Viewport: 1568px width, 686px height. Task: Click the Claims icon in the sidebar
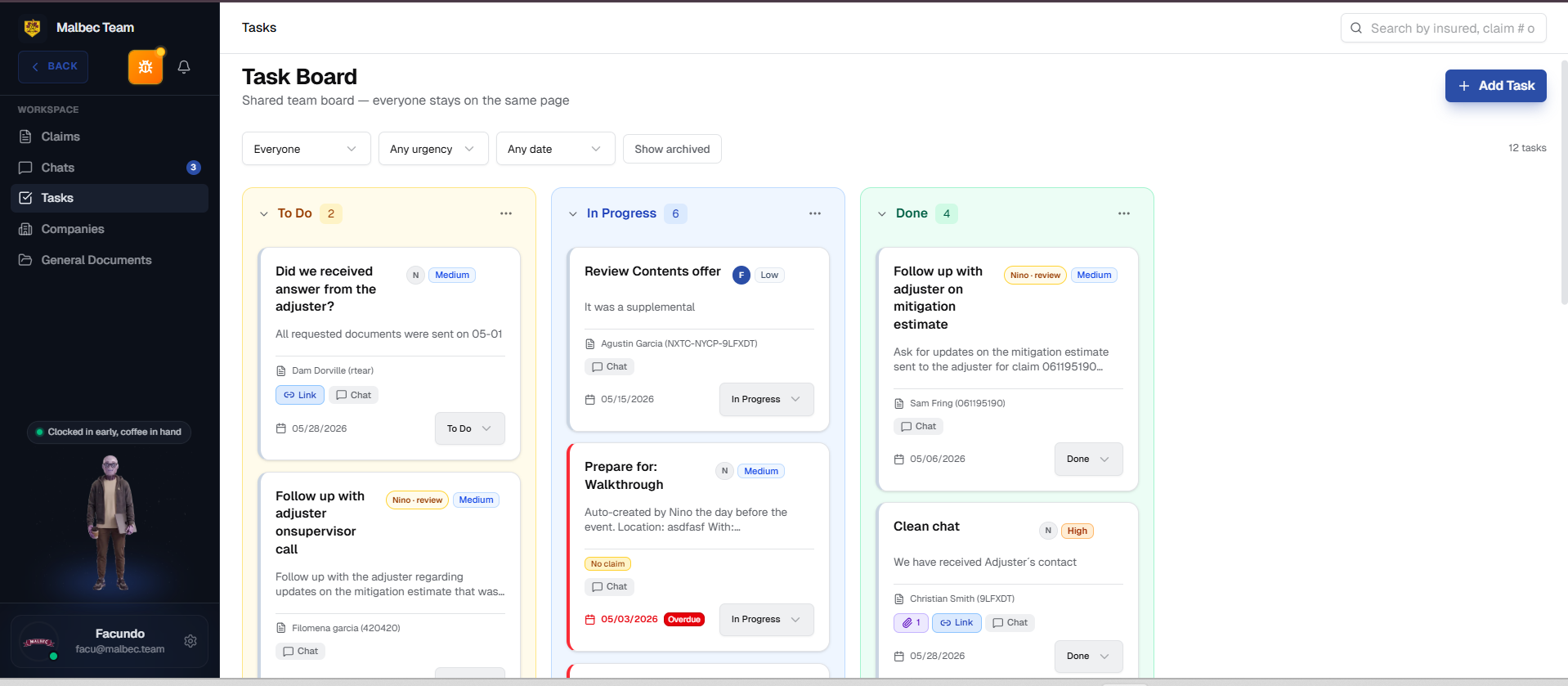[x=25, y=137]
